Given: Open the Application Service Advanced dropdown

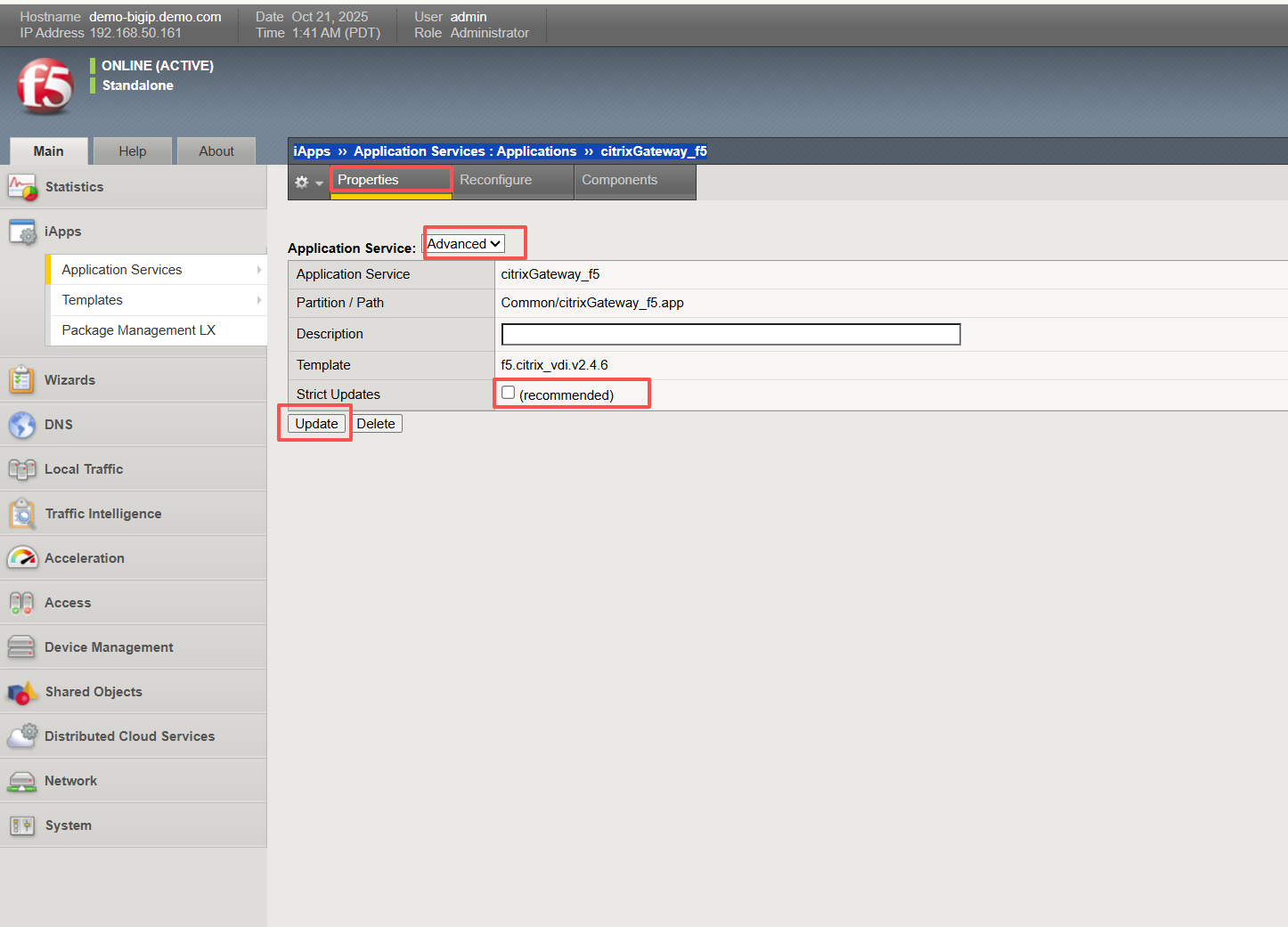Looking at the screenshot, I should point(463,242).
